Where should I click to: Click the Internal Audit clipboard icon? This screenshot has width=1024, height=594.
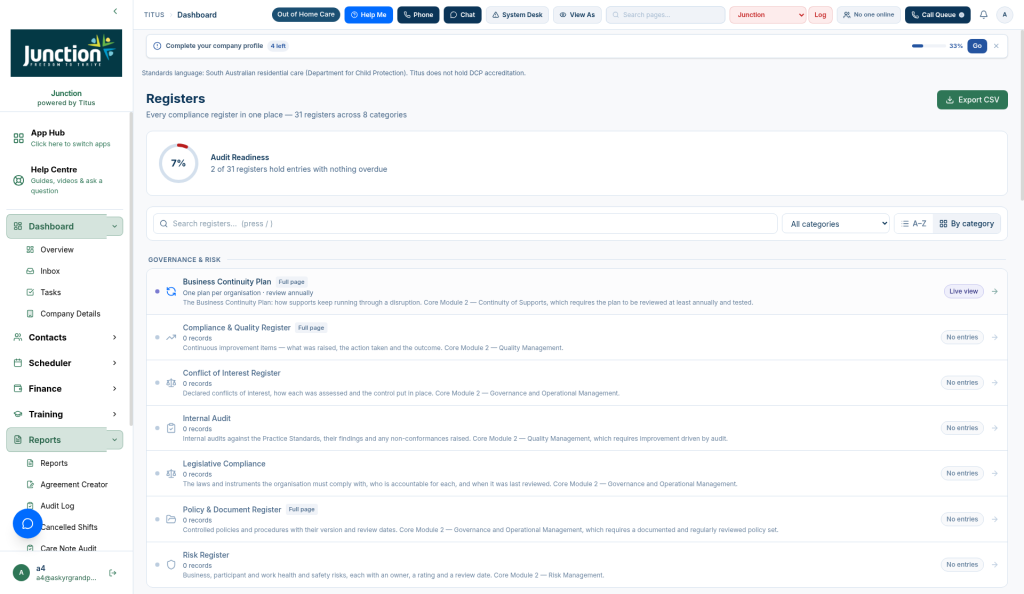click(x=171, y=428)
